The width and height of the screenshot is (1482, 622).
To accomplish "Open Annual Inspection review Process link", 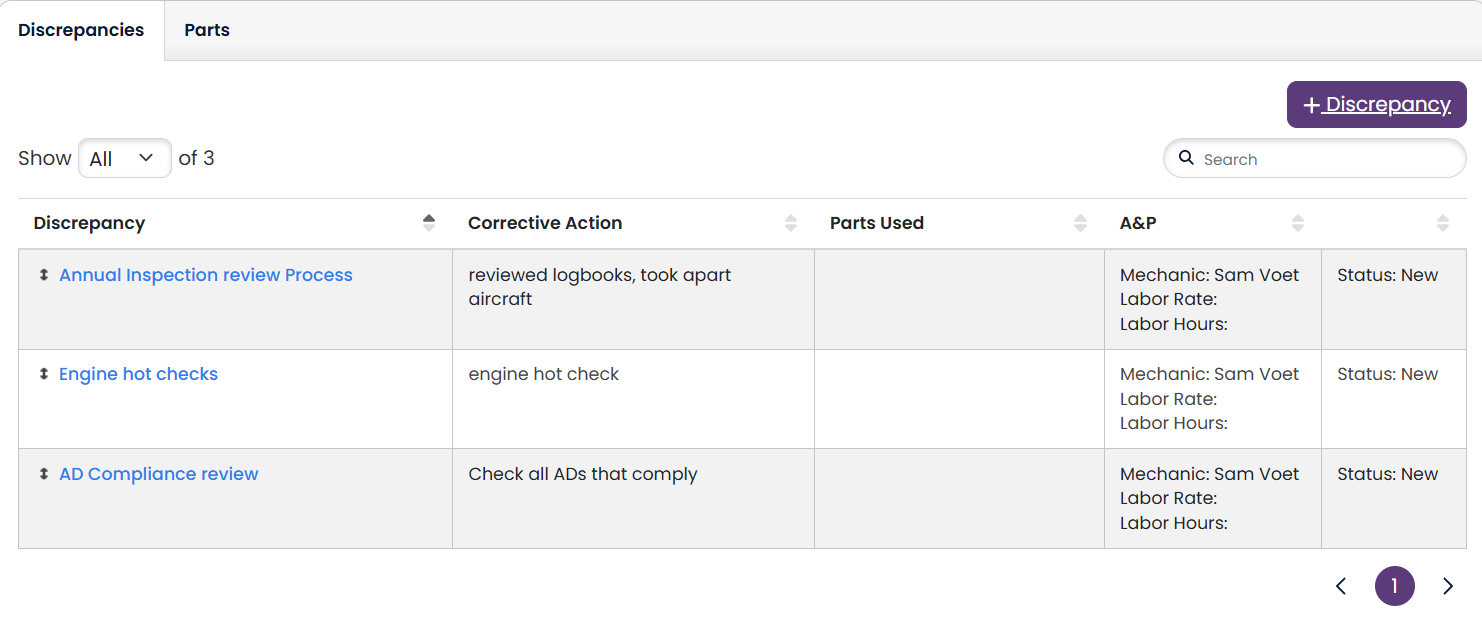I will pyautogui.click(x=206, y=275).
